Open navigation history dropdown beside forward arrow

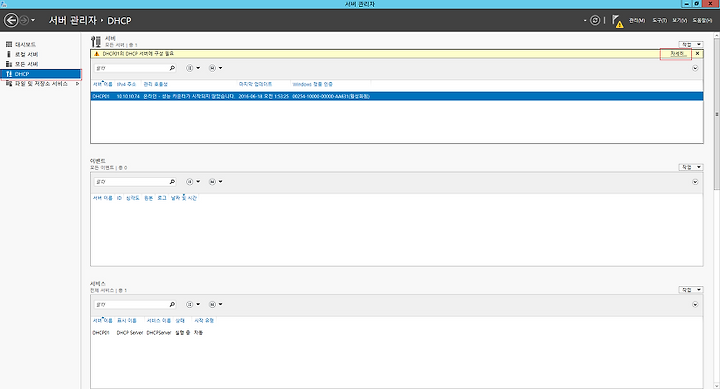[33, 21]
